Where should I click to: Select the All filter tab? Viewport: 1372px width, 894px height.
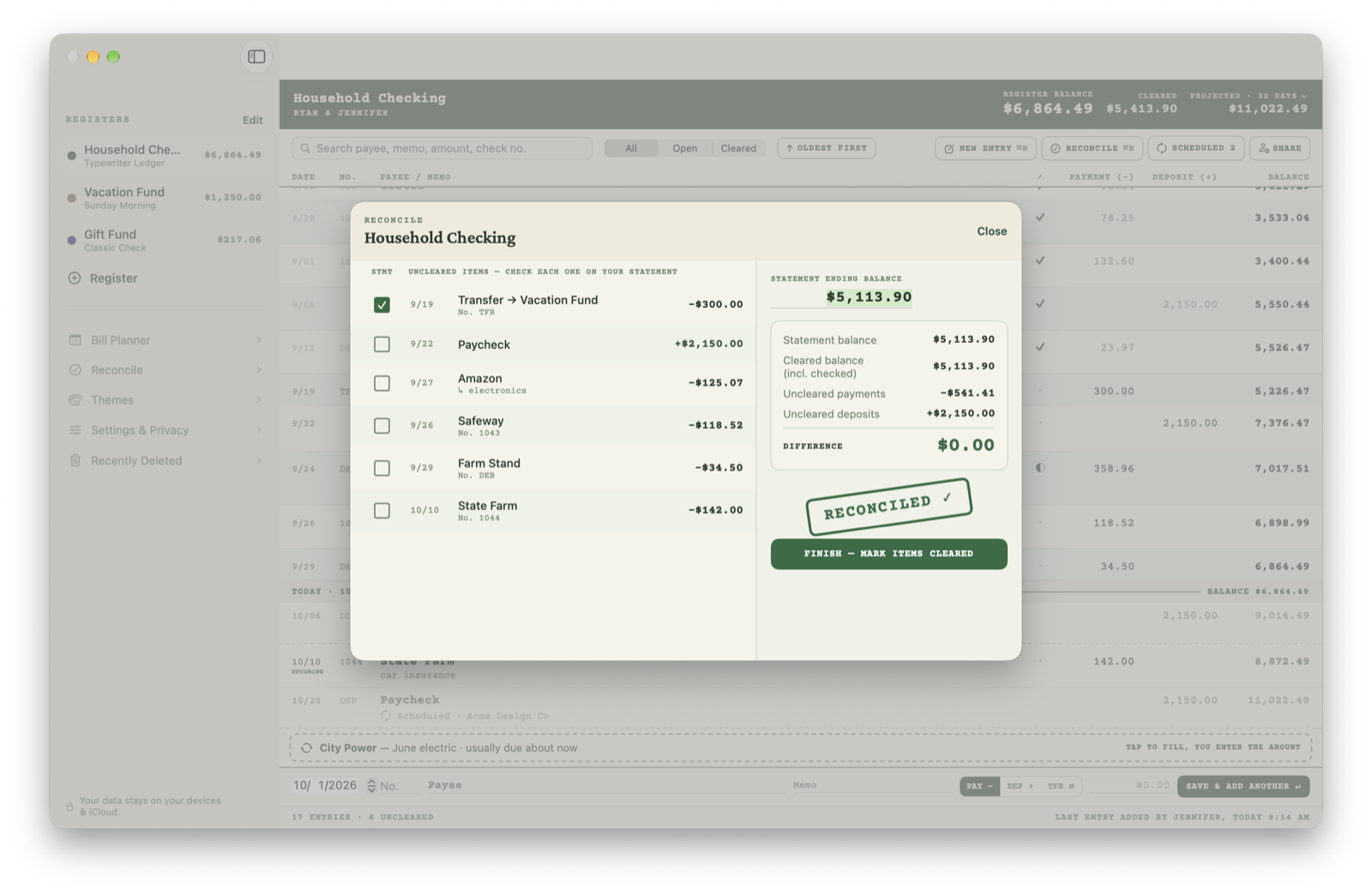(x=631, y=148)
